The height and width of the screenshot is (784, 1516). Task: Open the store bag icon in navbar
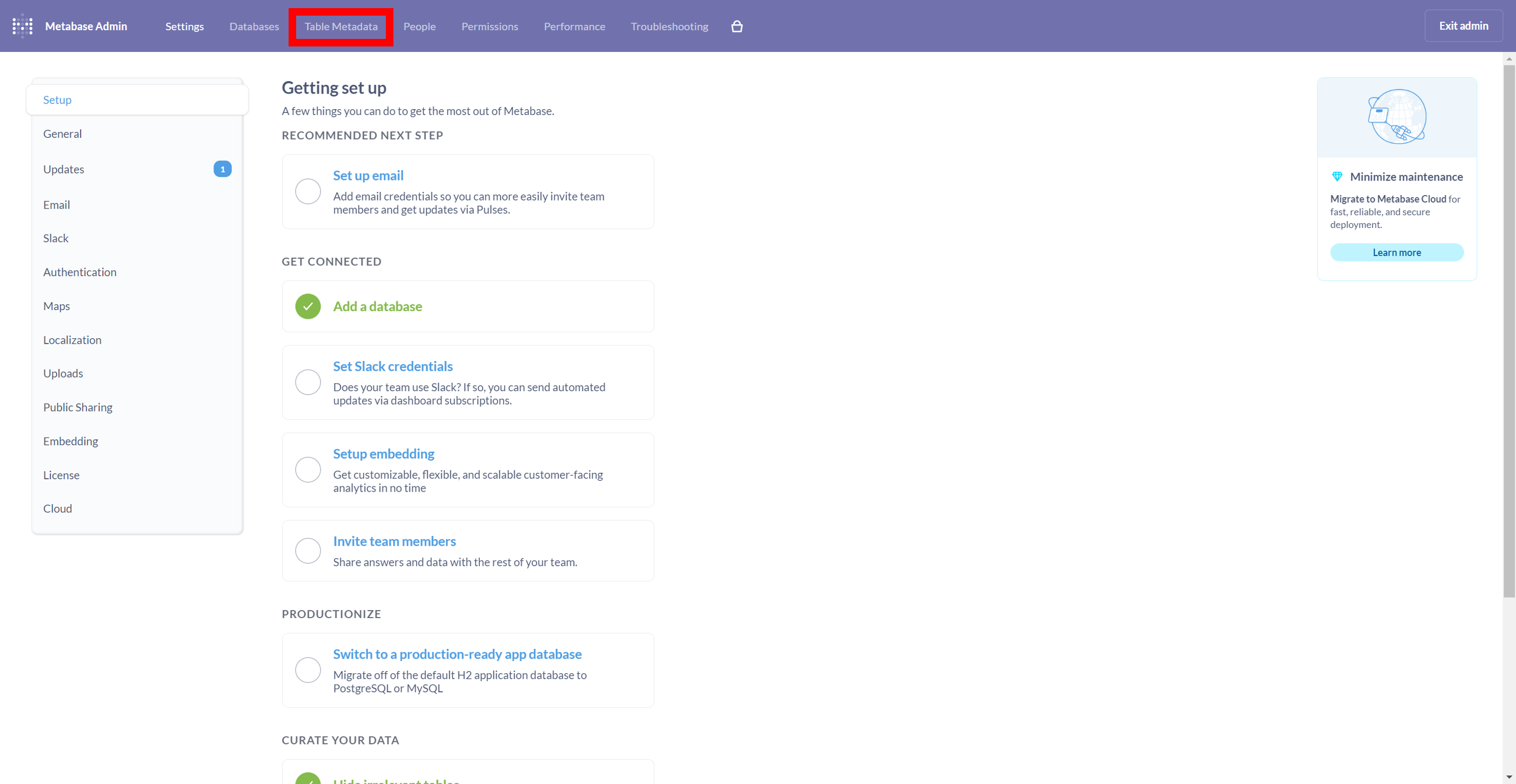737,26
